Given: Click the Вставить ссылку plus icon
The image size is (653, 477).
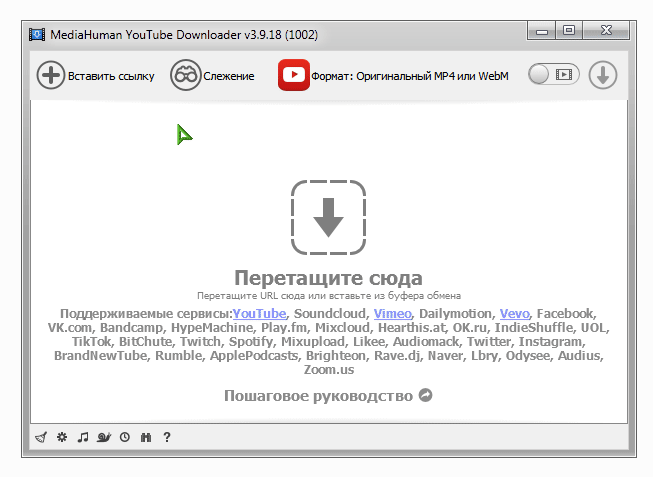Looking at the screenshot, I should [50, 75].
